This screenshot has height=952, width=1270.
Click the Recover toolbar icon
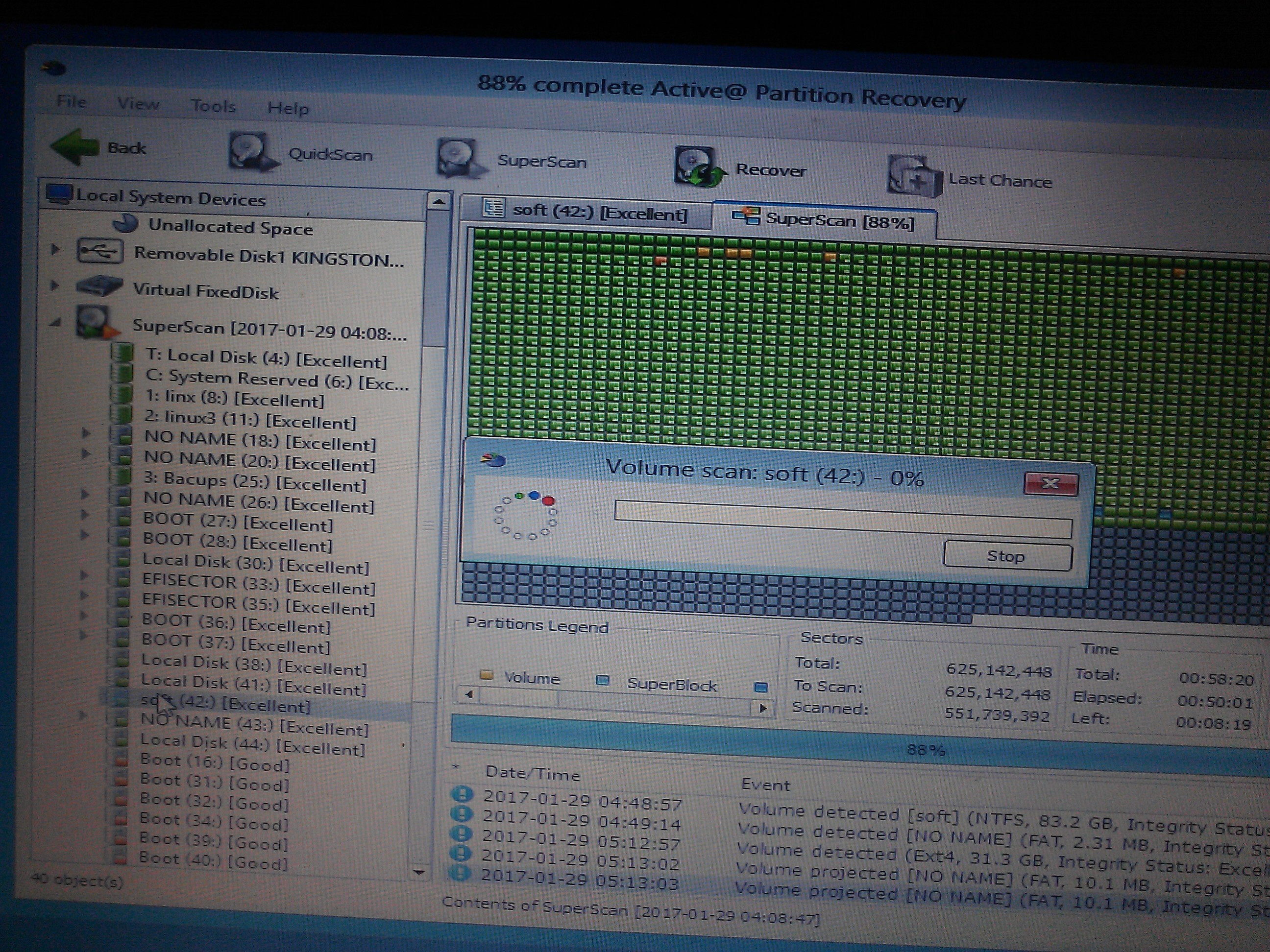pos(698,167)
